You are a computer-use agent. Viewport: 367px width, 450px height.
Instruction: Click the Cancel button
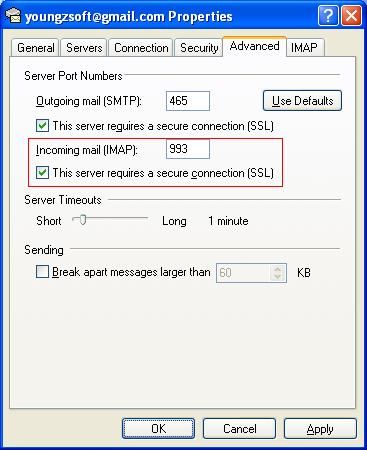coord(239,429)
